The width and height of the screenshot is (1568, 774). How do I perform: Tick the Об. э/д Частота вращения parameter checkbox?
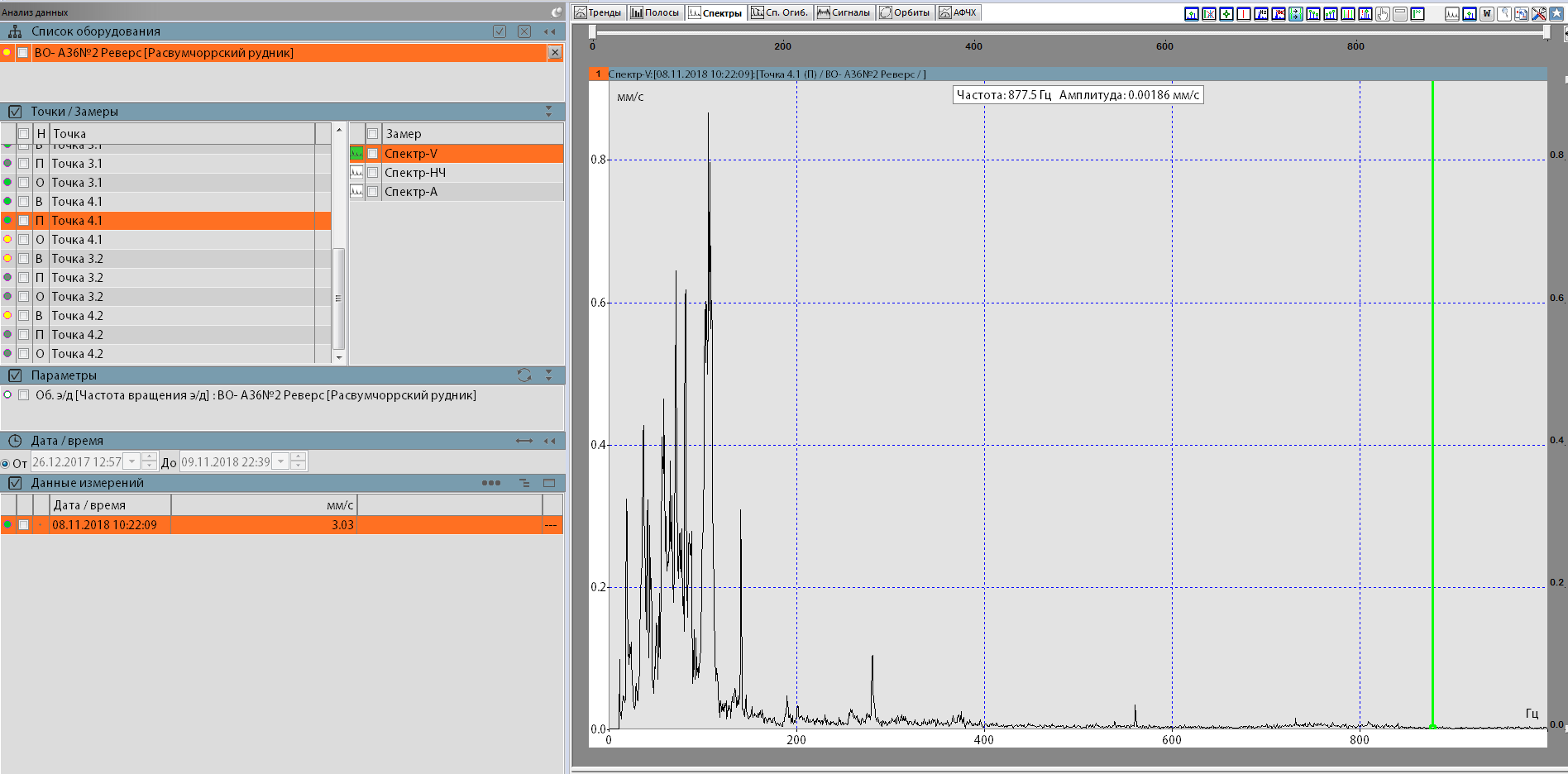pyautogui.click(x=23, y=395)
